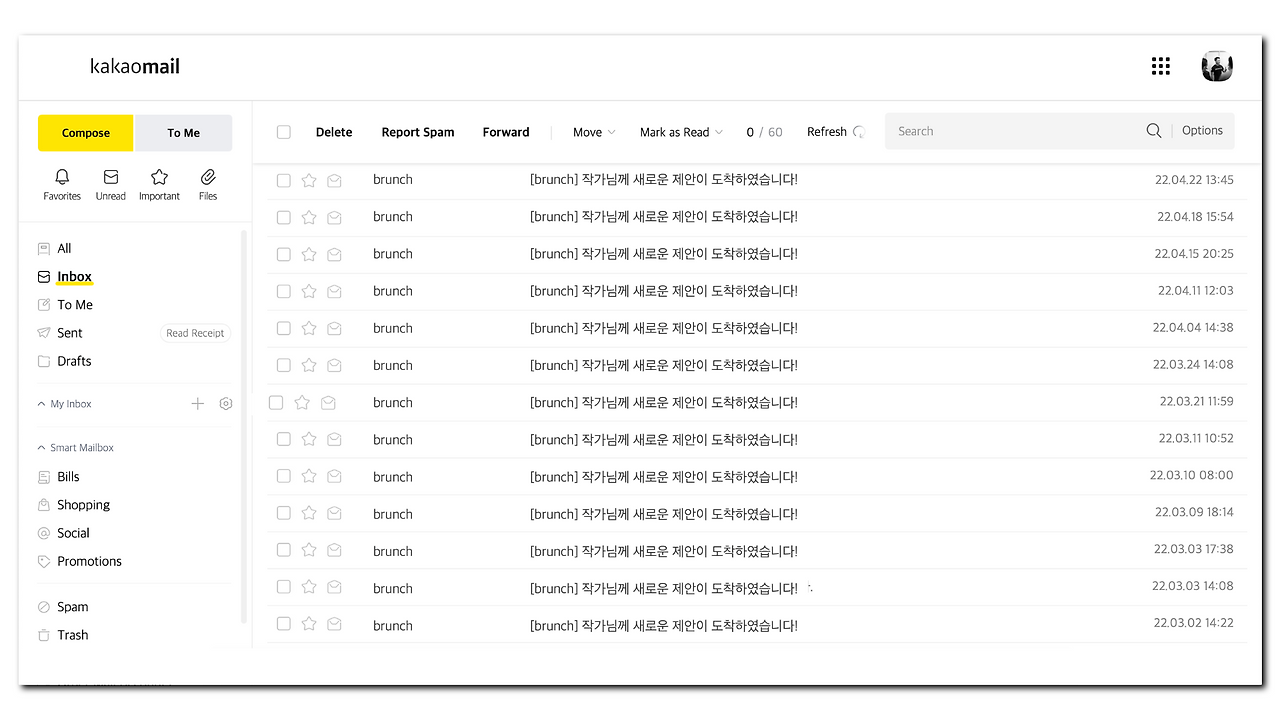Click envelope read-status icon of 22.03.21 11:59 mail
Screen dimensions: 1280x720
(327, 403)
